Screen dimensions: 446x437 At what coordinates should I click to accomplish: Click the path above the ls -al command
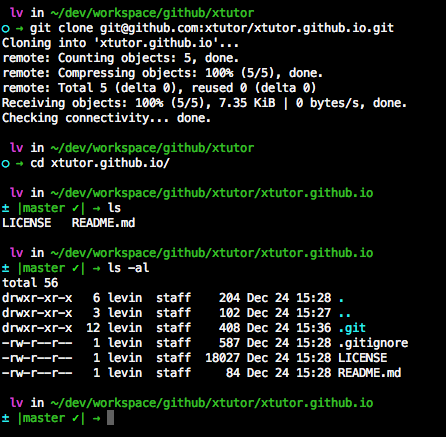pyautogui.click(x=212, y=253)
